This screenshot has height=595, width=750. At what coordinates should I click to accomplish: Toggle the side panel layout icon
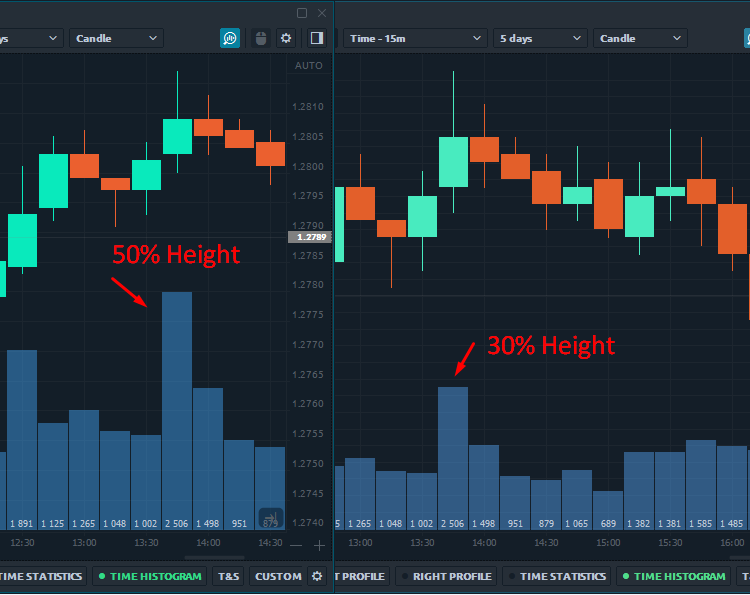tap(316, 38)
